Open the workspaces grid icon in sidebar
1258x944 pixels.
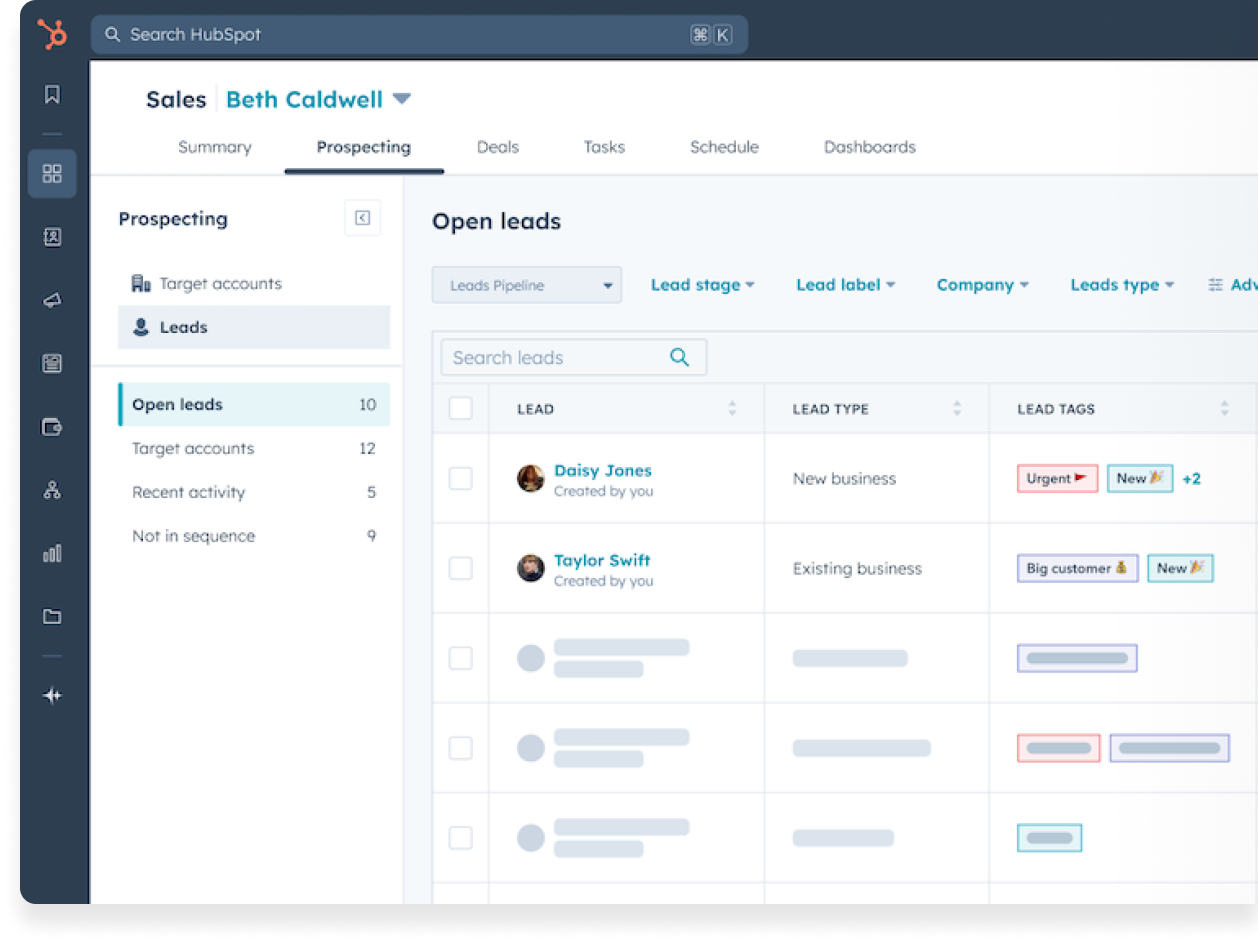tap(52, 174)
